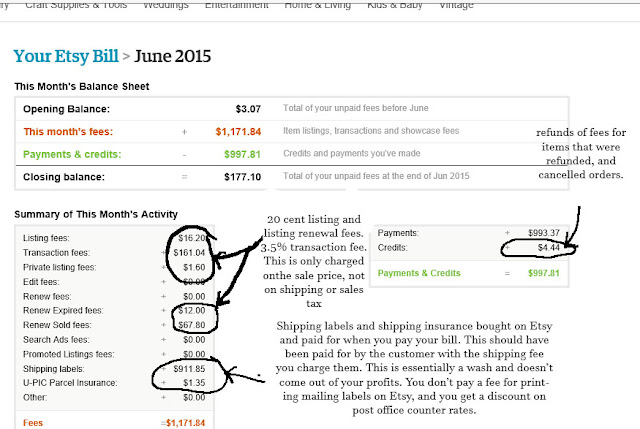Click the Closing balance $177.10 amount
Image resolution: width=640 pixels, height=429 pixels.
pyautogui.click(x=242, y=177)
